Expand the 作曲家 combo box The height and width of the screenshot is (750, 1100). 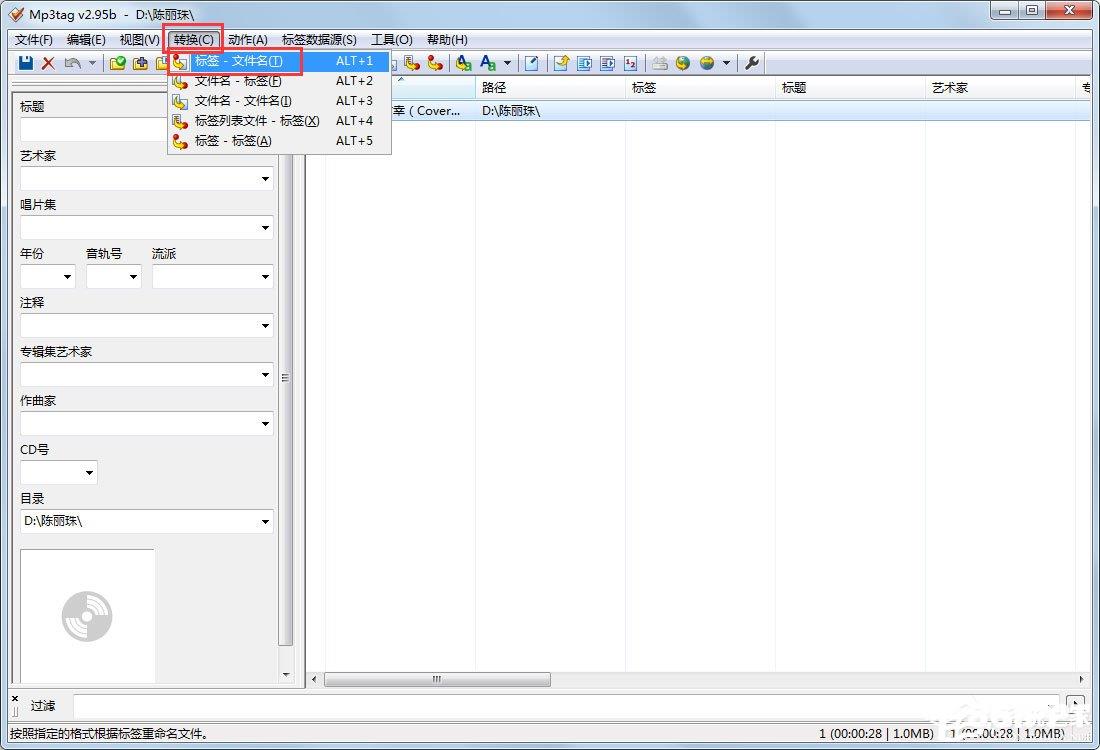click(265, 424)
